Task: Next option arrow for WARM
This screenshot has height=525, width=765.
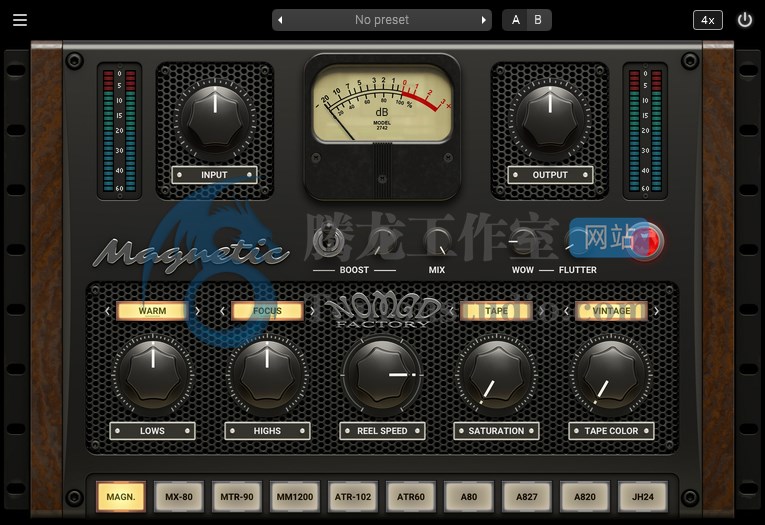Action: (198, 311)
